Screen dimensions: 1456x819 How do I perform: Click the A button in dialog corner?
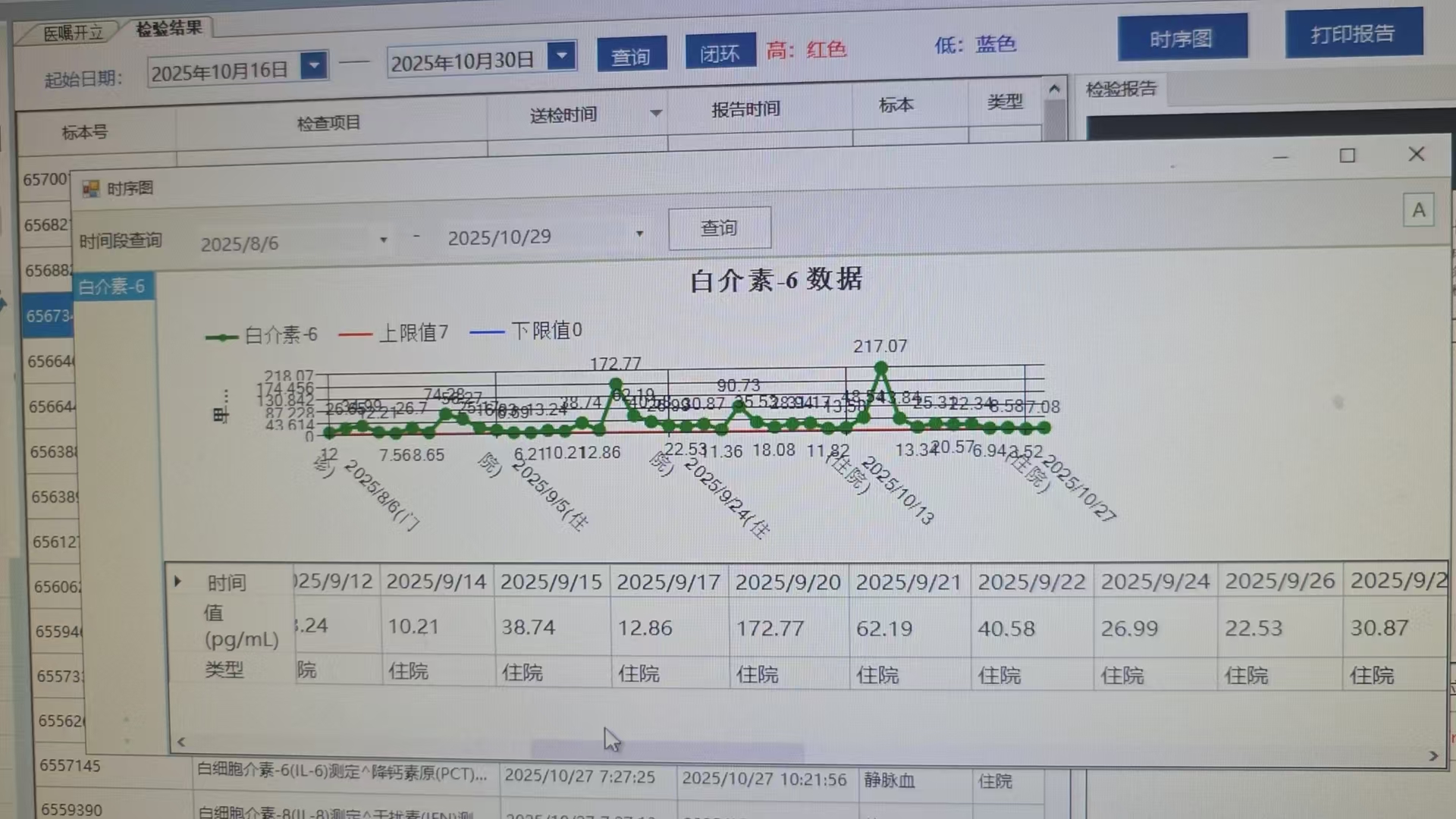(x=1418, y=210)
